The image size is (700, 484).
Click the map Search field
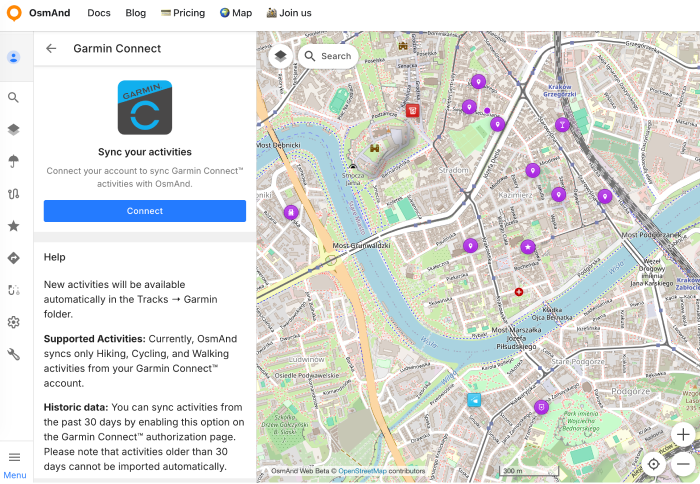(x=329, y=56)
